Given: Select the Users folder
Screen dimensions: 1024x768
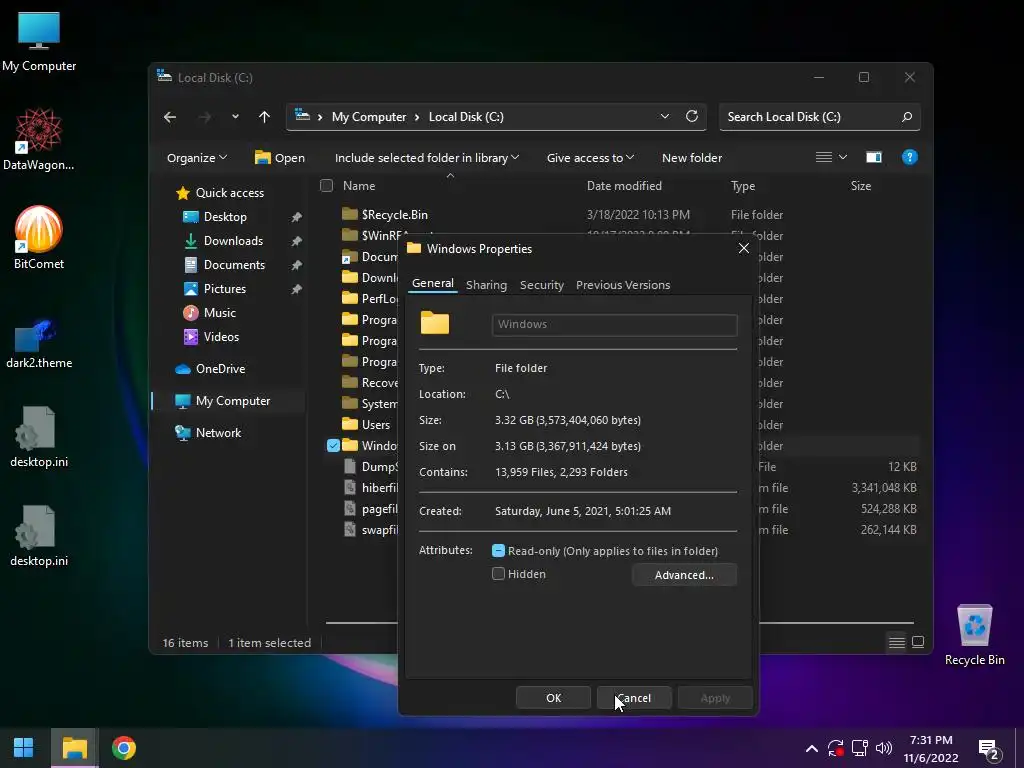Looking at the screenshot, I should pyautogui.click(x=366, y=424).
